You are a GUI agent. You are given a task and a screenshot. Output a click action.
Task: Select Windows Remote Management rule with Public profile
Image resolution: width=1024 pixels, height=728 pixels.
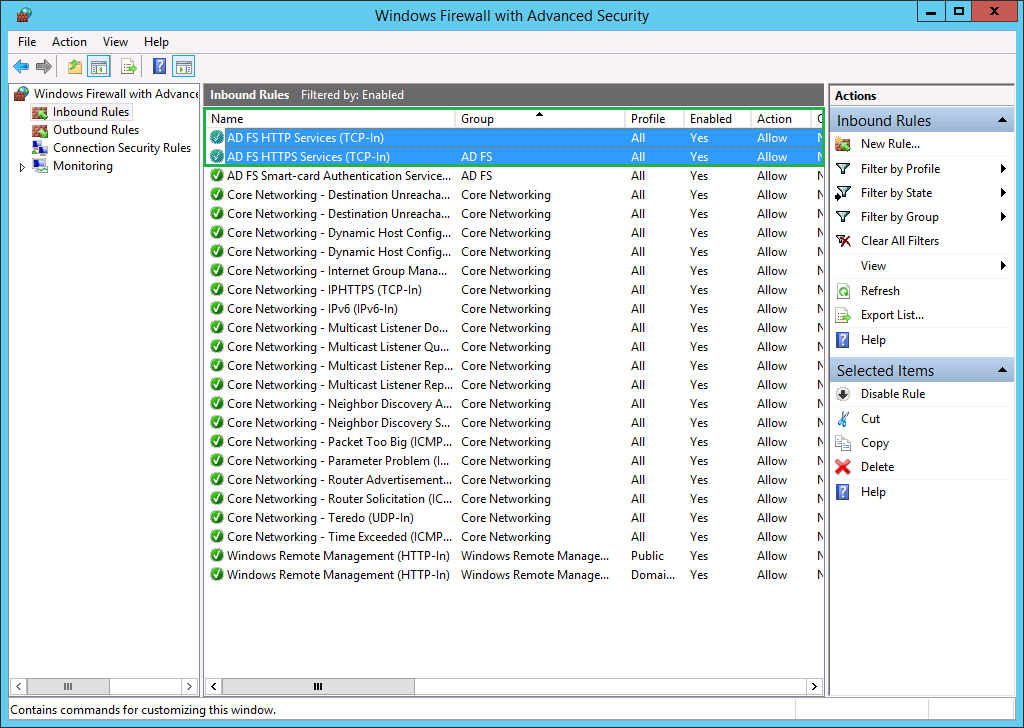[515, 556]
